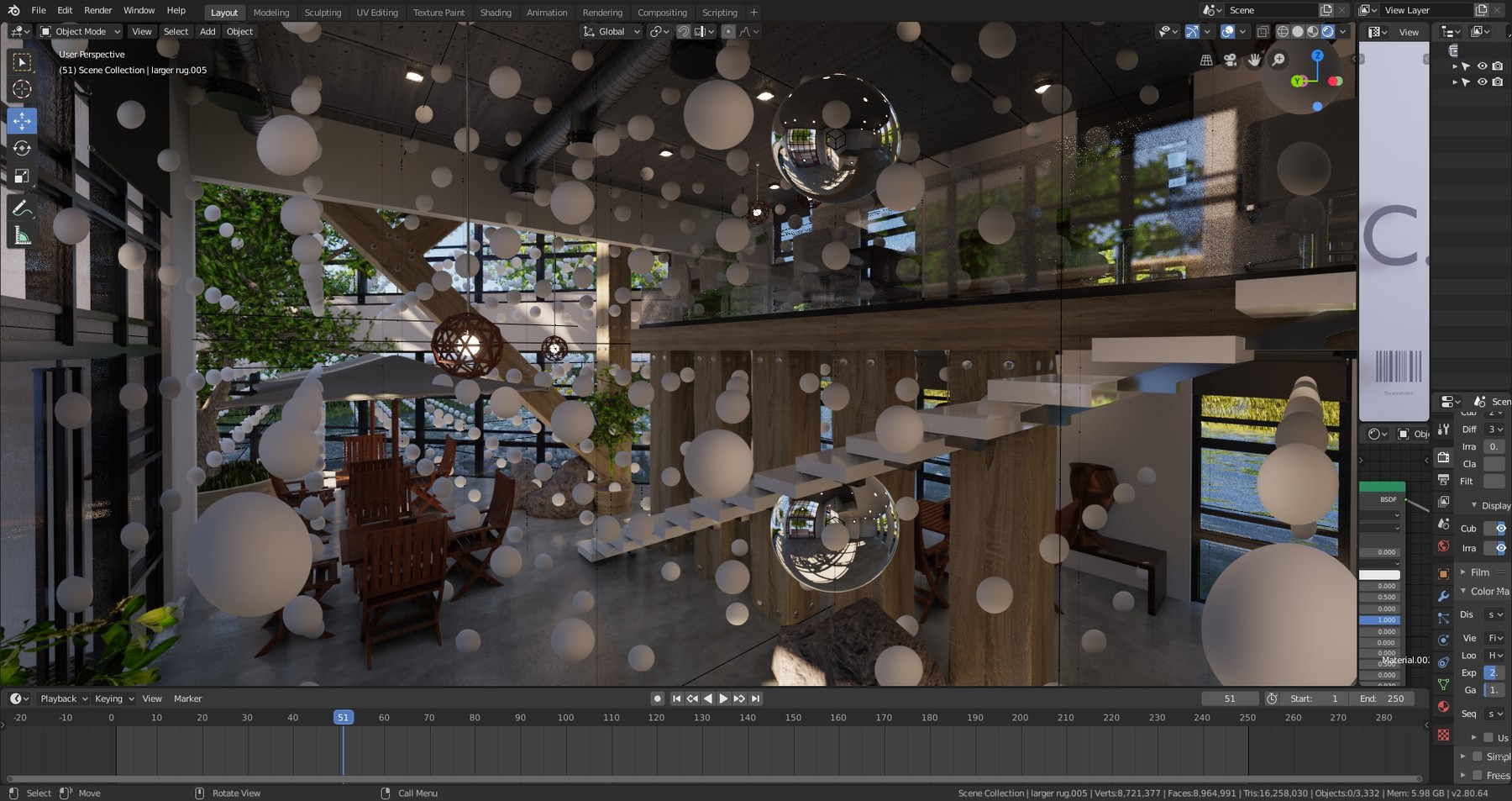This screenshot has height=801, width=1512.
Task: Toggle viewport gizmos display
Action: pyautogui.click(x=1192, y=32)
